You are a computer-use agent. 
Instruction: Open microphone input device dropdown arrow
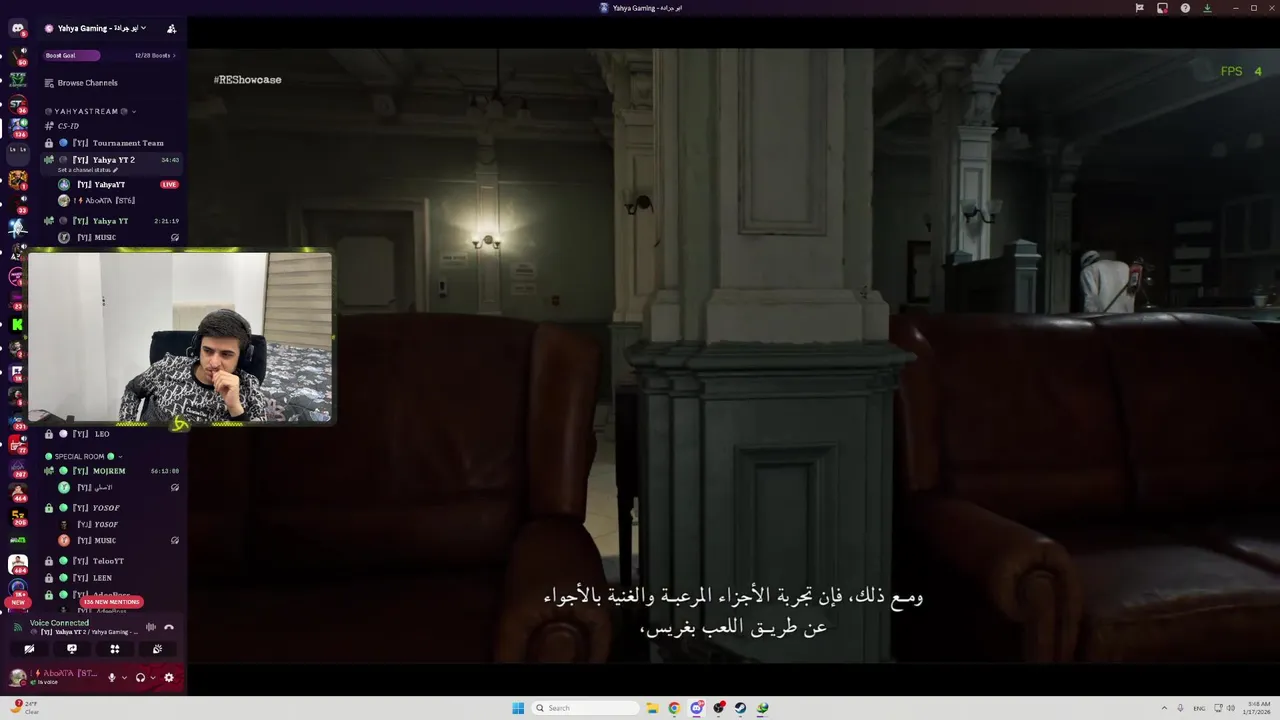pos(124,677)
